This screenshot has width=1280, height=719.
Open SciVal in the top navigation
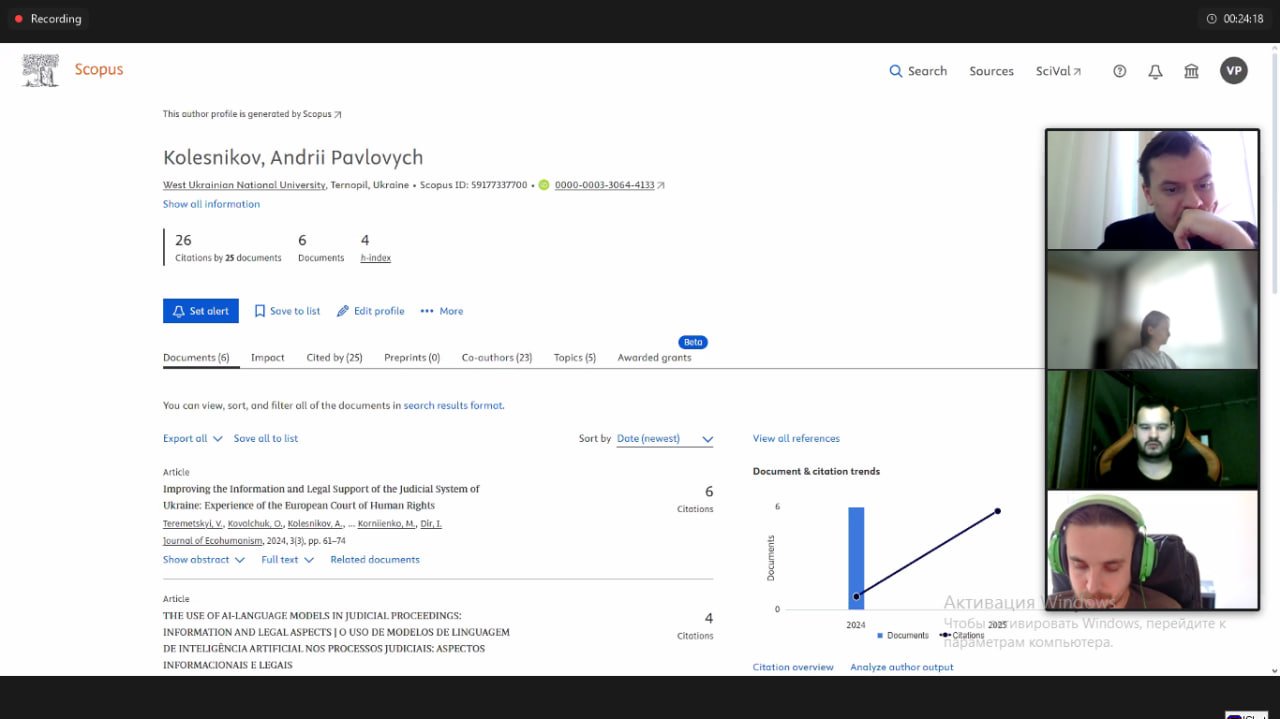tap(1058, 71)
